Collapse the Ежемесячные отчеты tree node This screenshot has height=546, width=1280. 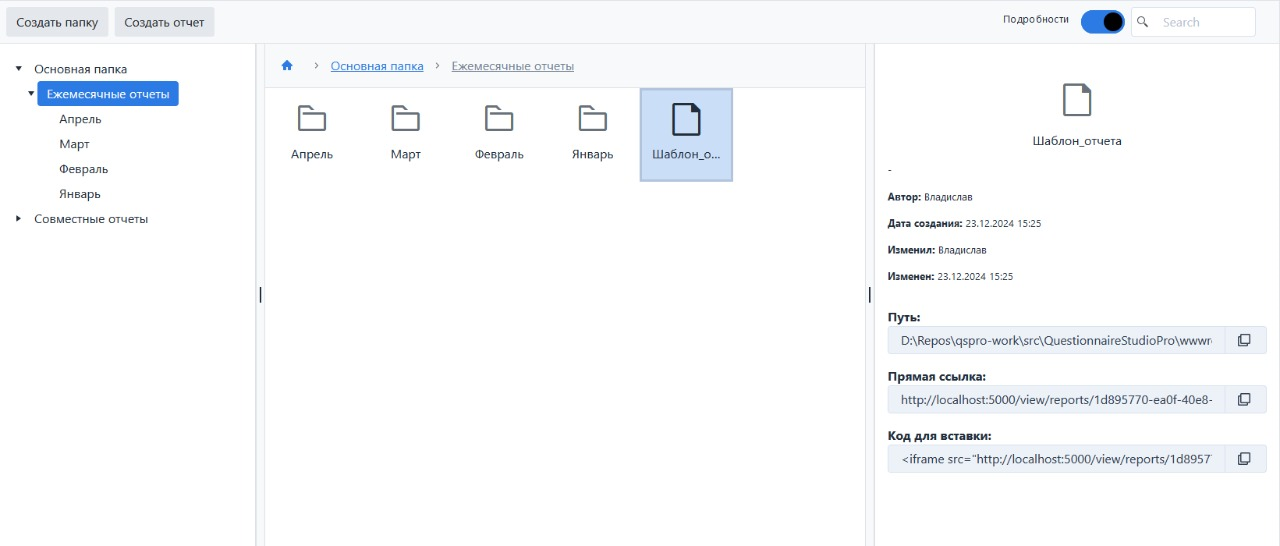pyautogui.click(x=31, y=94)
